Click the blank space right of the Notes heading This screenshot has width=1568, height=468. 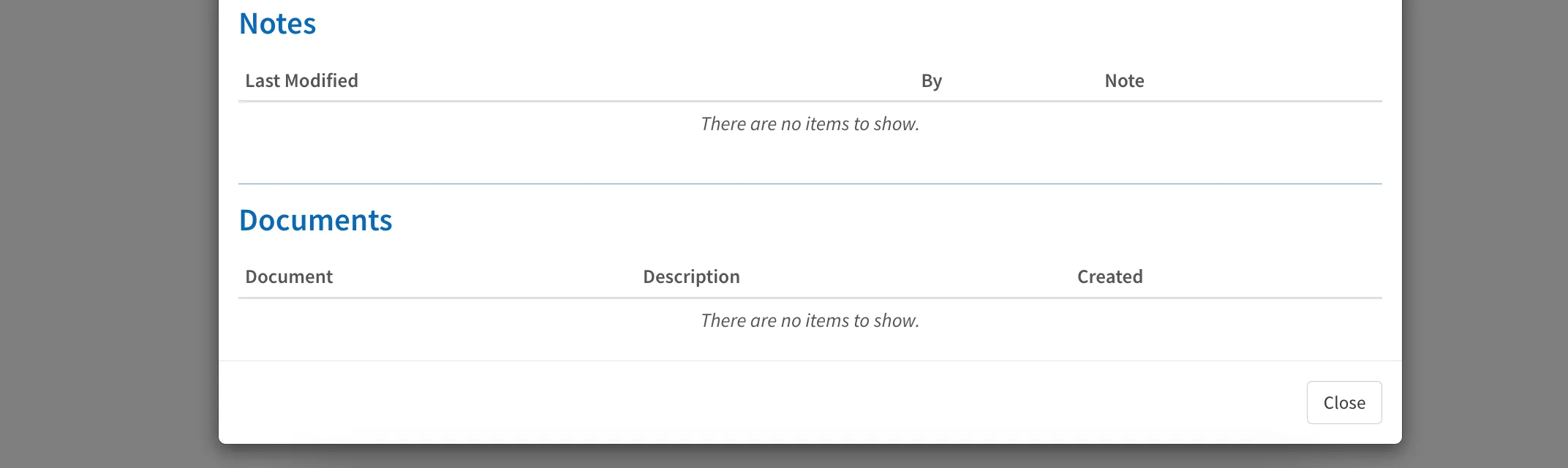pyautogui.click(x=804, y=24)
